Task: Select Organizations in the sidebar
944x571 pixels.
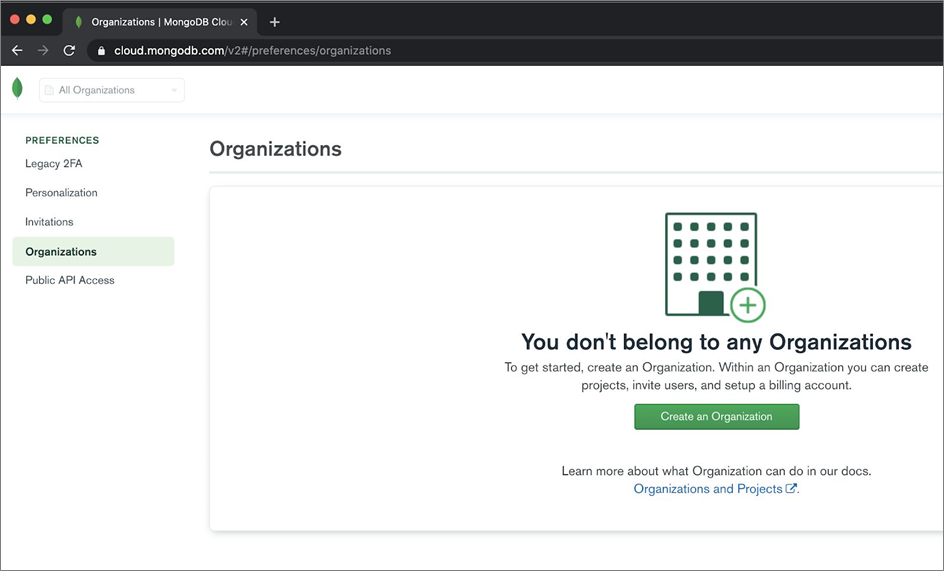Action: click(93, 251)
